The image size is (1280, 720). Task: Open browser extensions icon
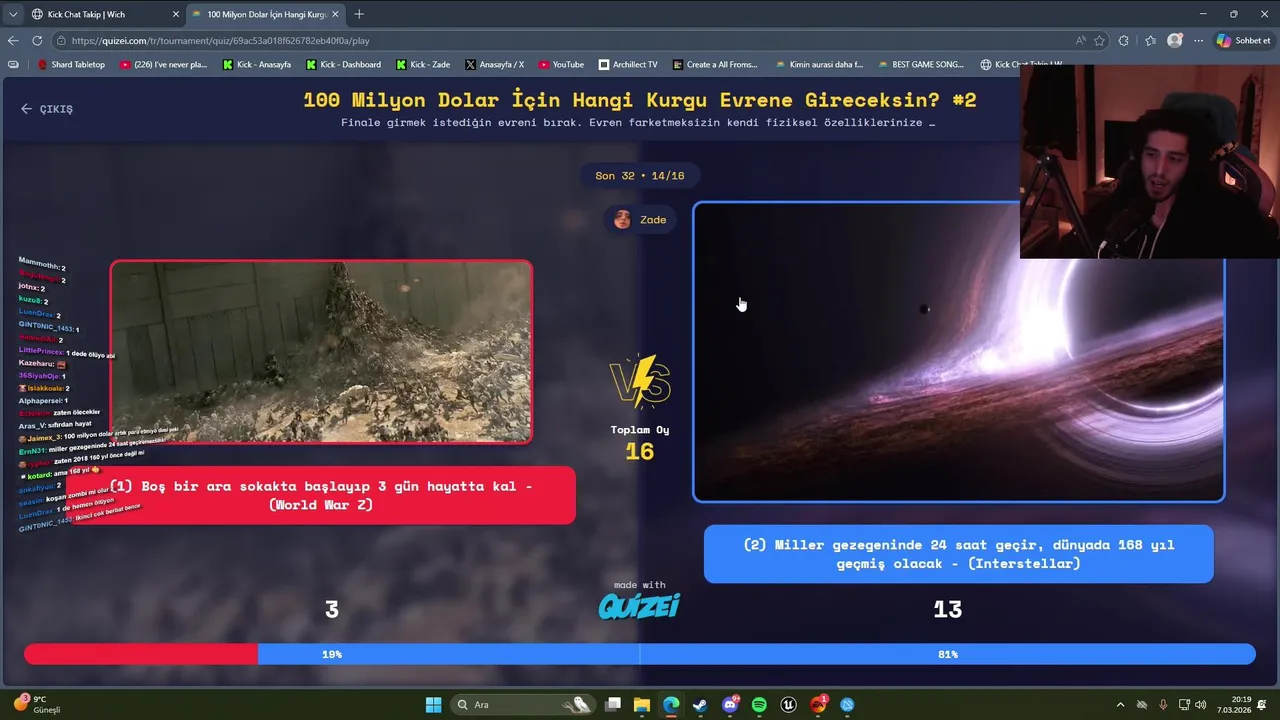[x=1124, y=41]
